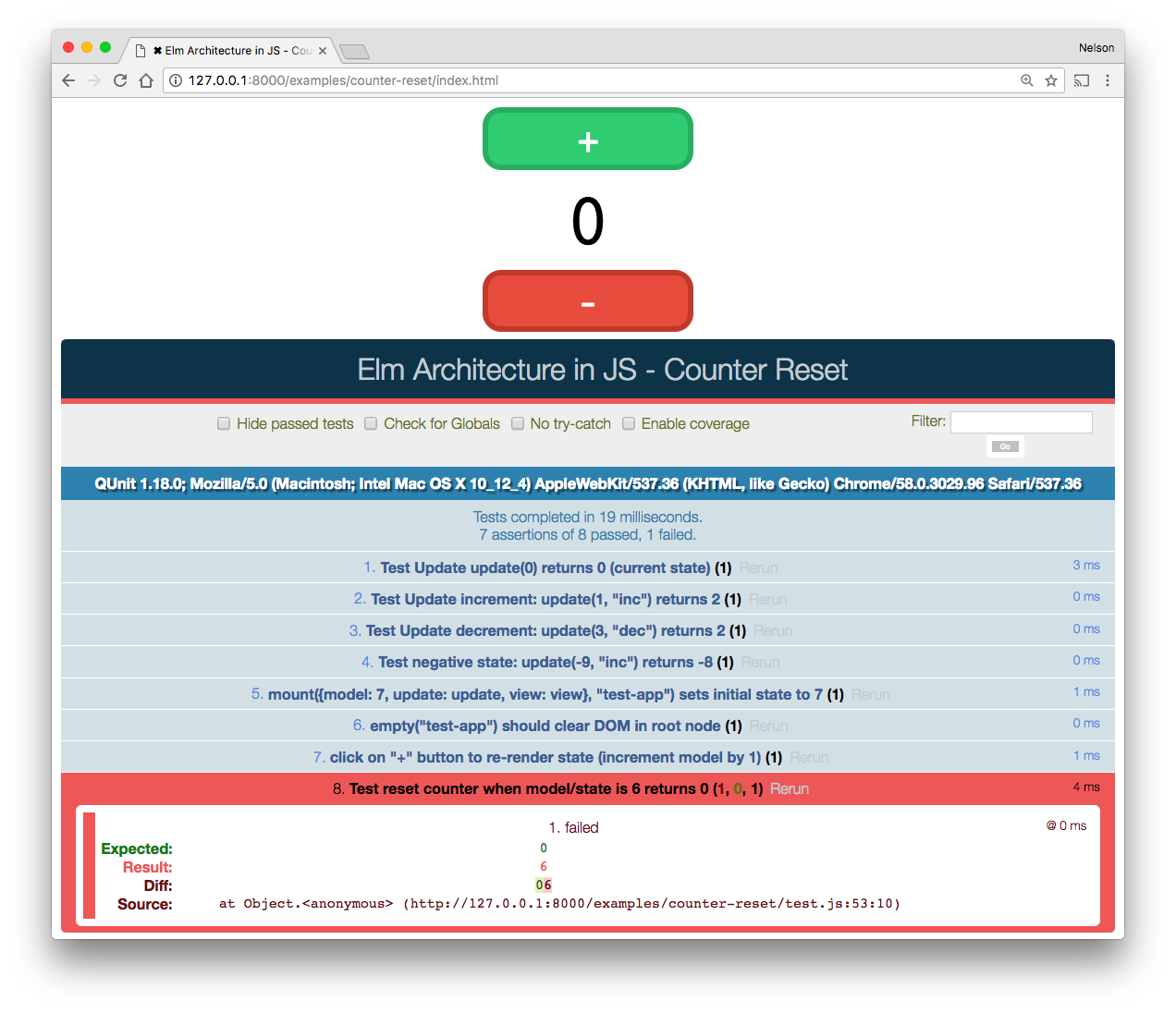Click the Nelson profile name

point(1096,48)
